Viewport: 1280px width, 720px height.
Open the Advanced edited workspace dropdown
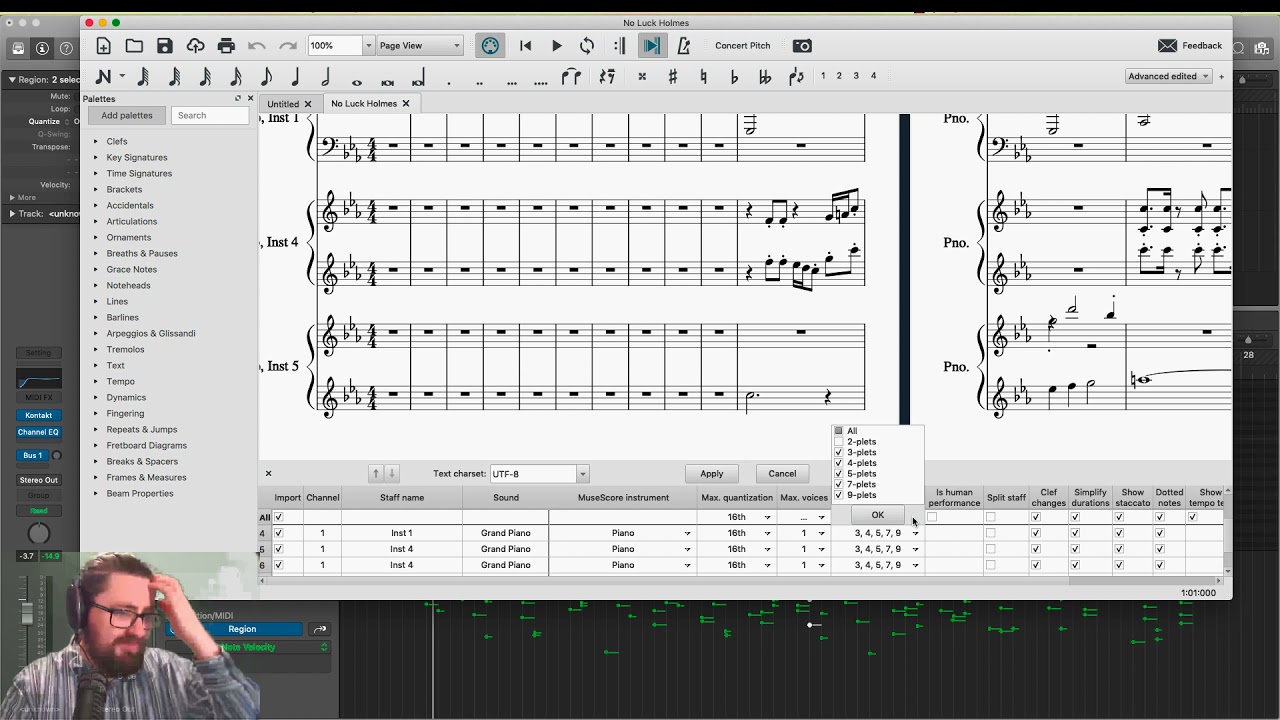[1168, 76]
